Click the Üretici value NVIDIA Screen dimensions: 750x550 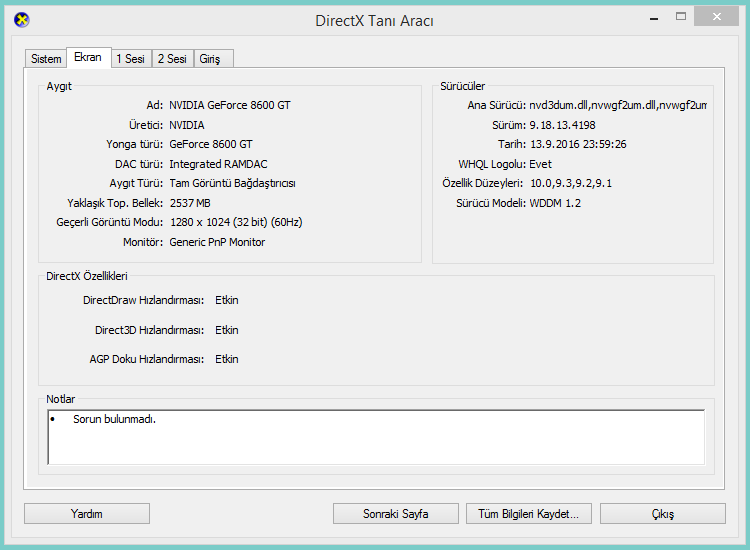(187, 125)
